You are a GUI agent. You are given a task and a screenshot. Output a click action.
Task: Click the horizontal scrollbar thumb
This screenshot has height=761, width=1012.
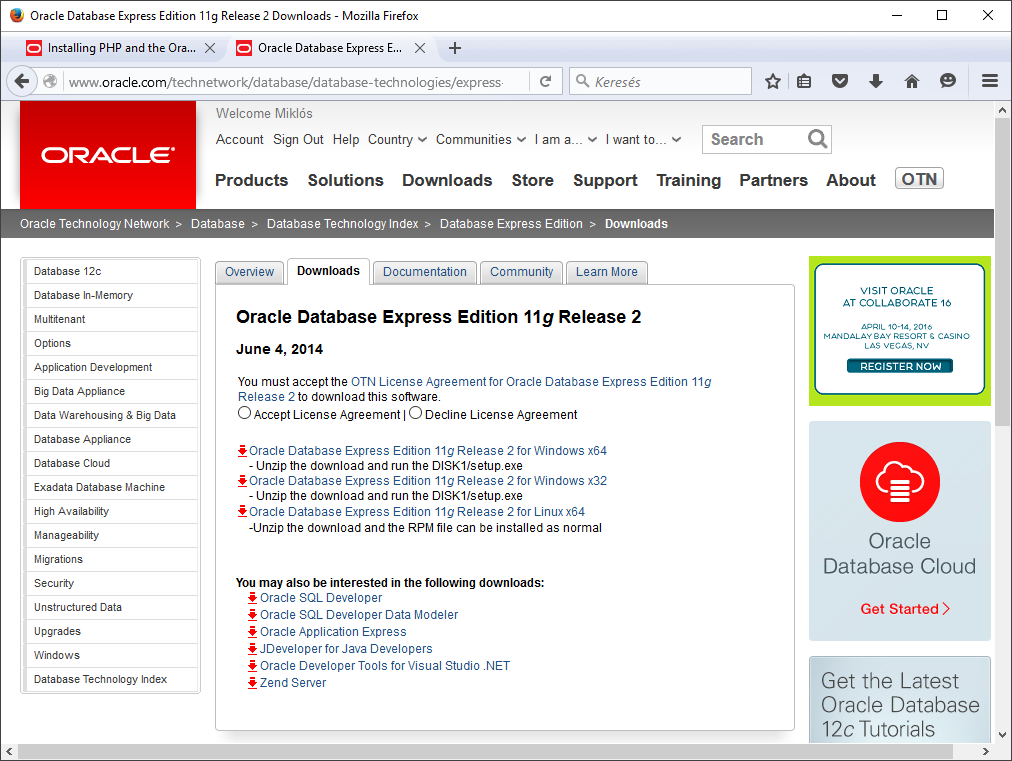pos(485,751)
